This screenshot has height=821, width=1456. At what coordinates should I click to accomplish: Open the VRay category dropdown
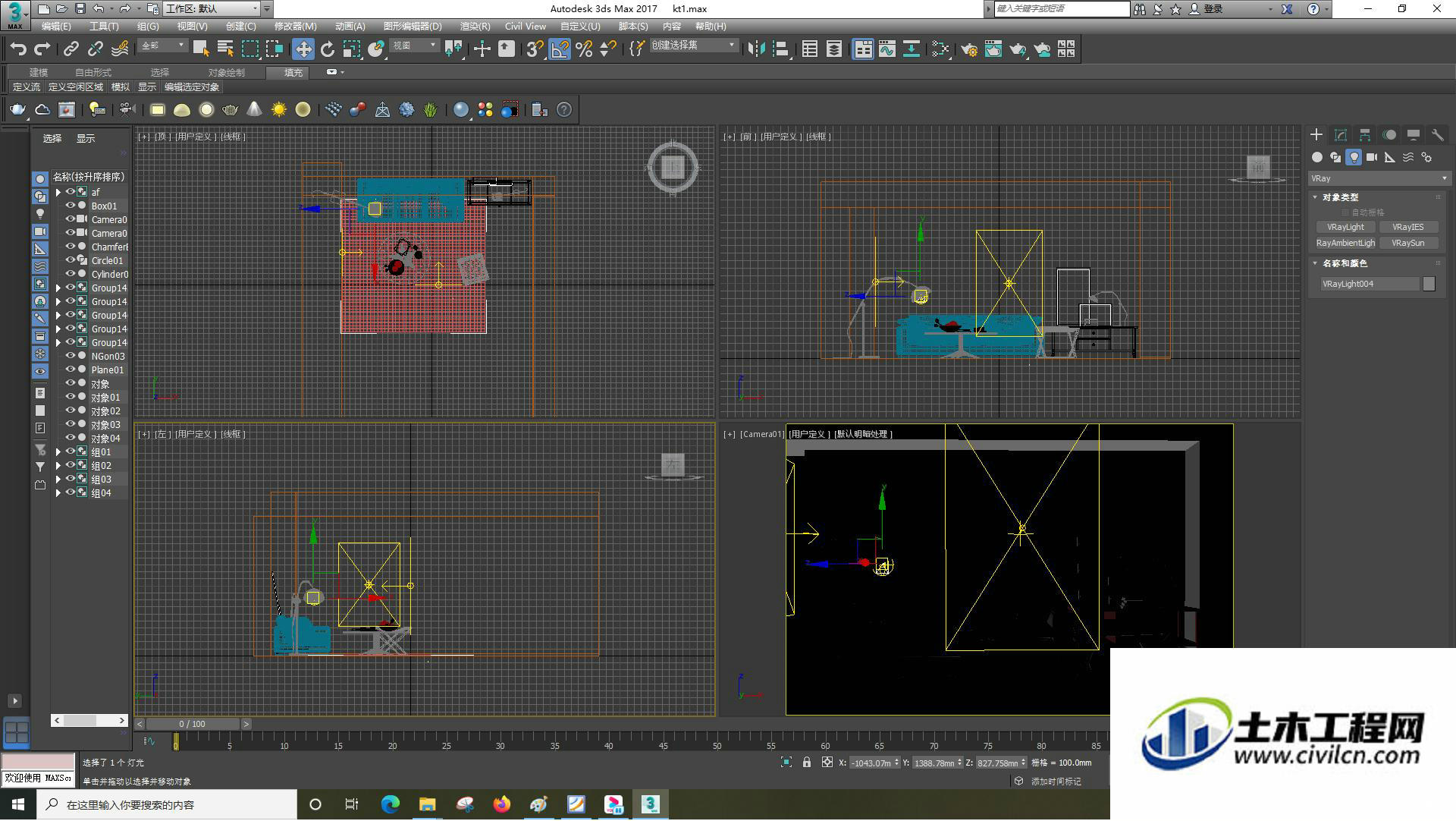(x=1379, y=178)
